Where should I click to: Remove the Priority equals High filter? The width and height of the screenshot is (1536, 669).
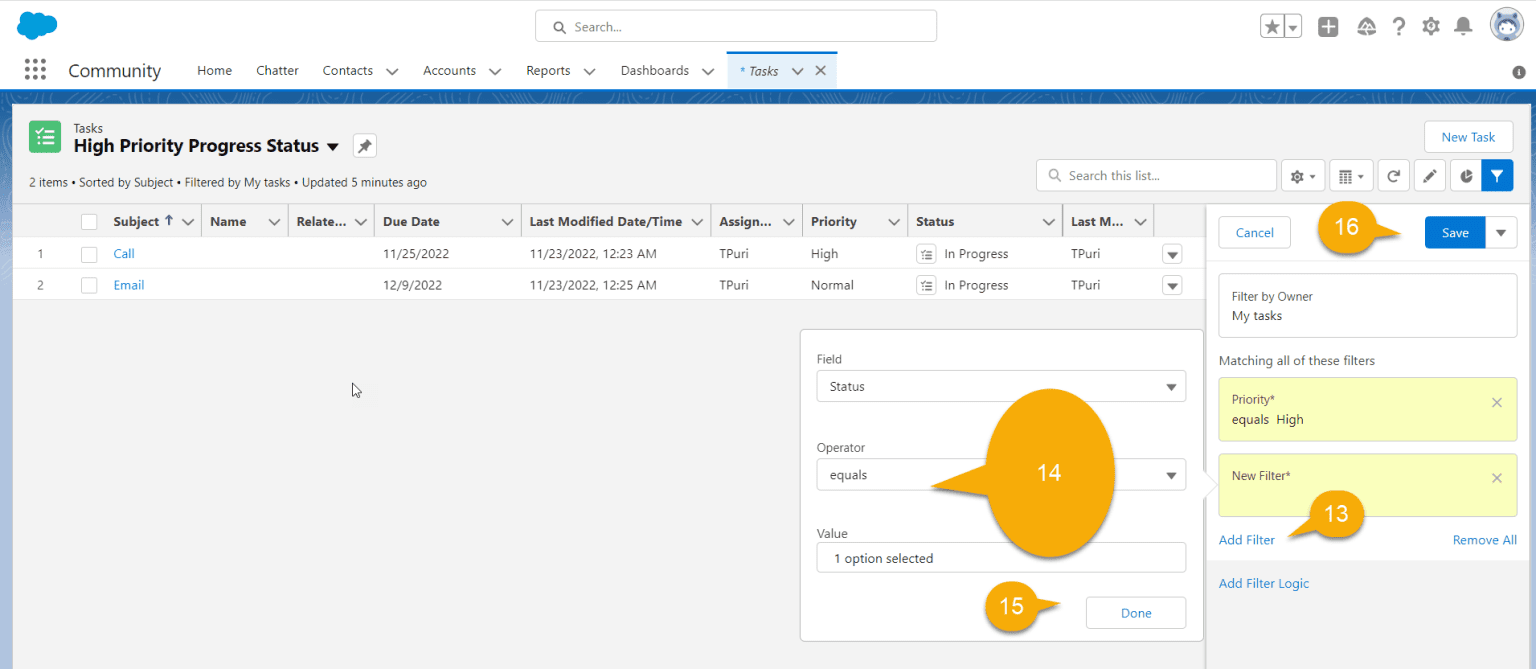click(1496, 402)
